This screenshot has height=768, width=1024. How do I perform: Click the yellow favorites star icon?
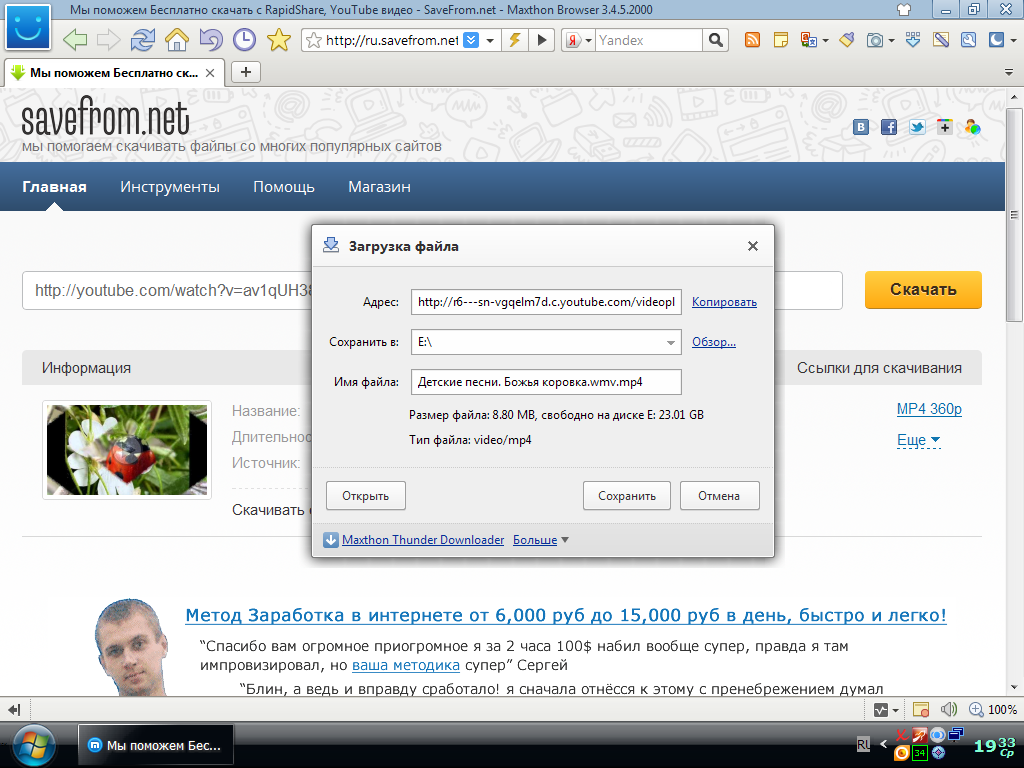[x=279, y=41]
